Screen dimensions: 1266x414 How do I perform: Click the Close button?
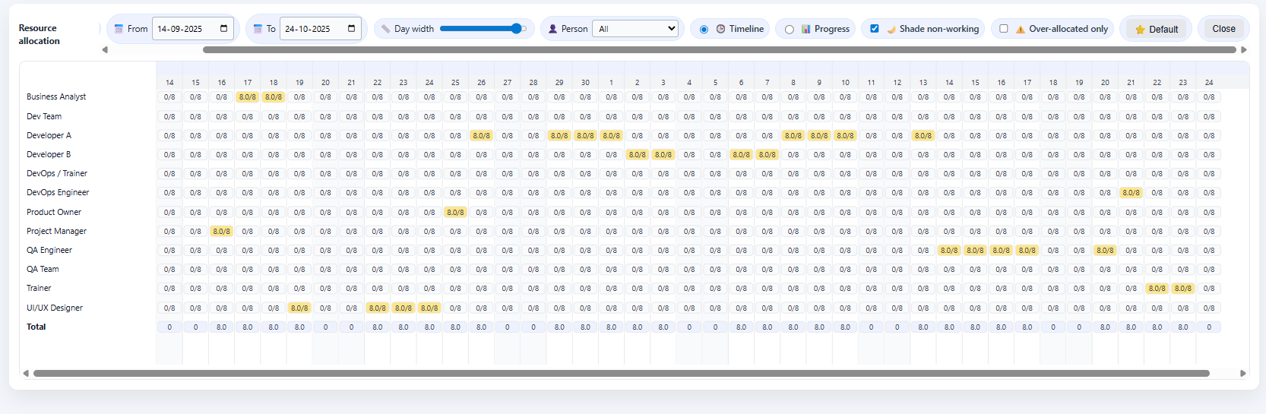(x=1223, y=29)
